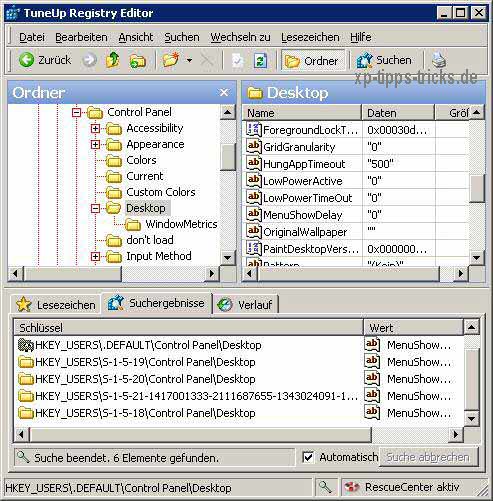Select the Custom Colors folder
493x501 pixels.
(x=161, y=192)
